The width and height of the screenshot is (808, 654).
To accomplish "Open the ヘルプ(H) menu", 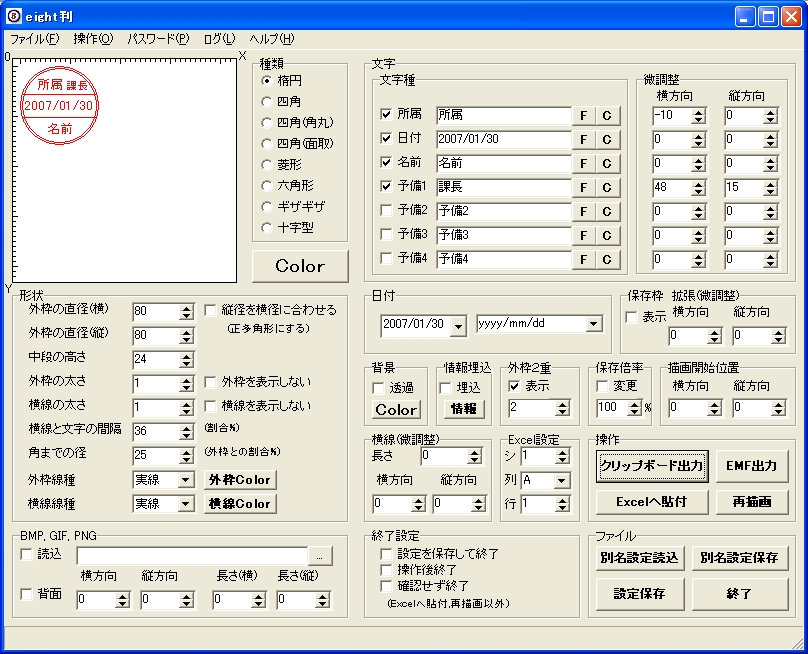I will (x=272, y=39).
